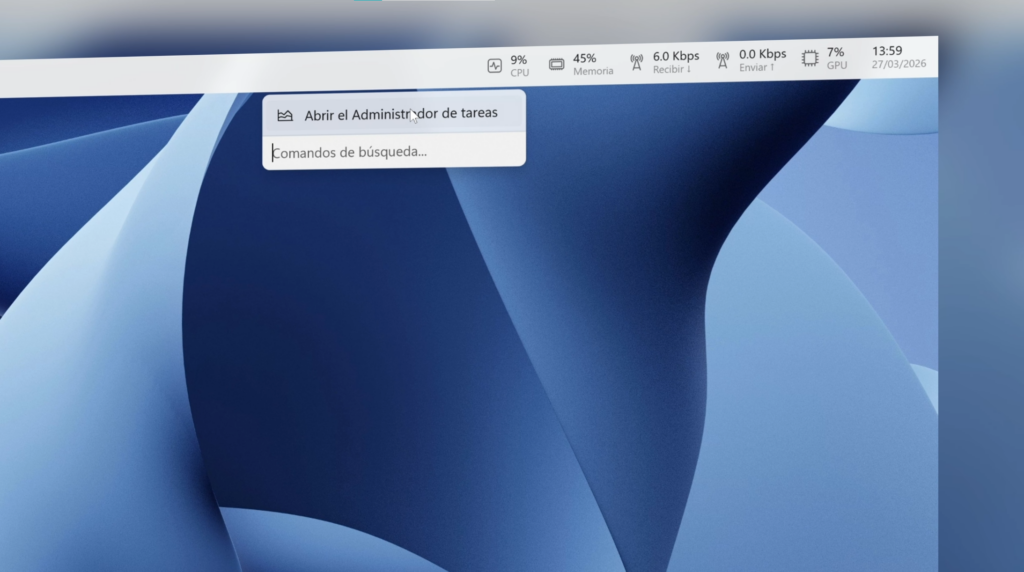Click the CPU usage pulse icon
The image size is (1024, 572).
[494, 66]
